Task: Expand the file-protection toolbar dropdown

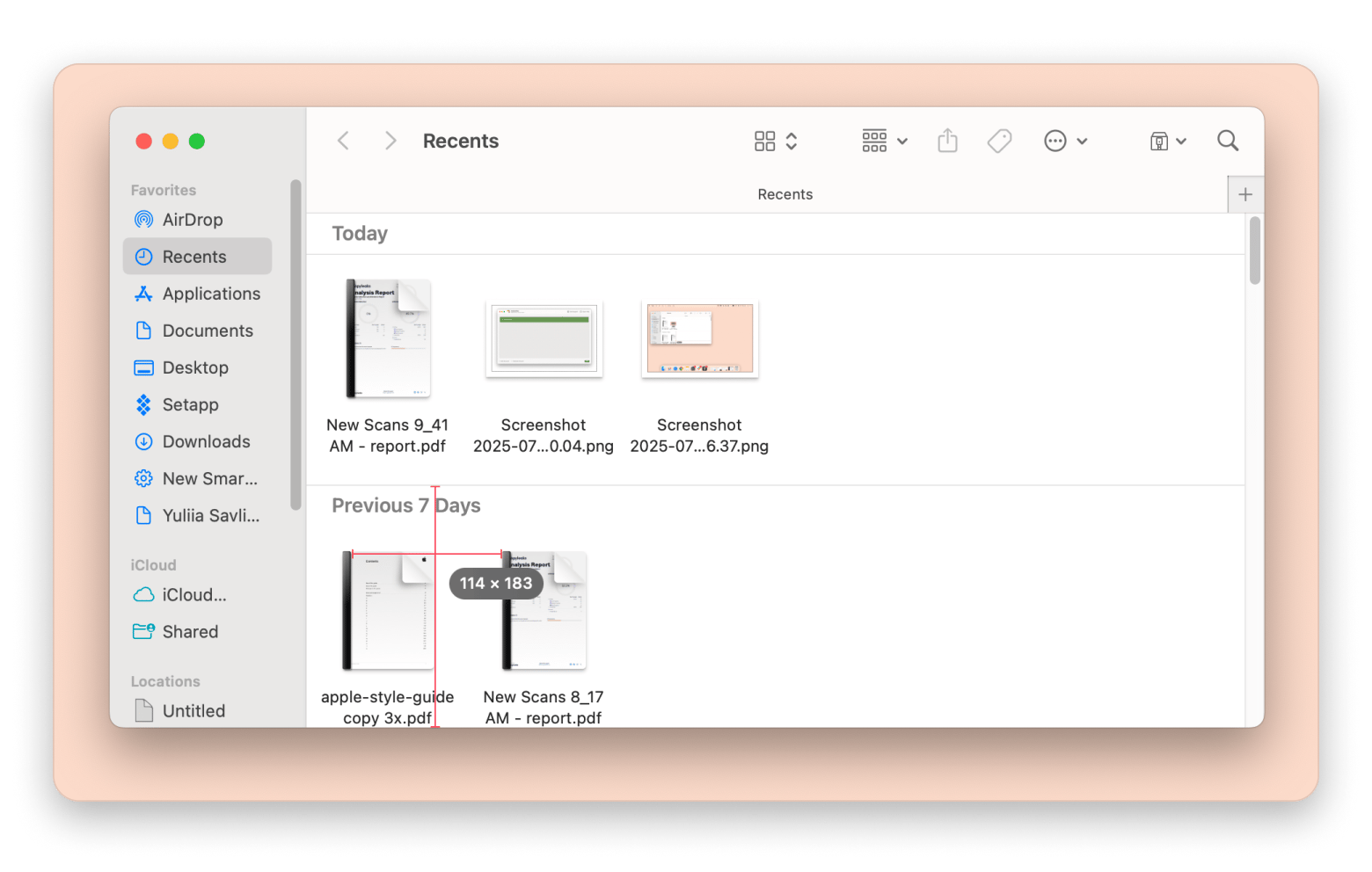Action: coord(1167,141)
